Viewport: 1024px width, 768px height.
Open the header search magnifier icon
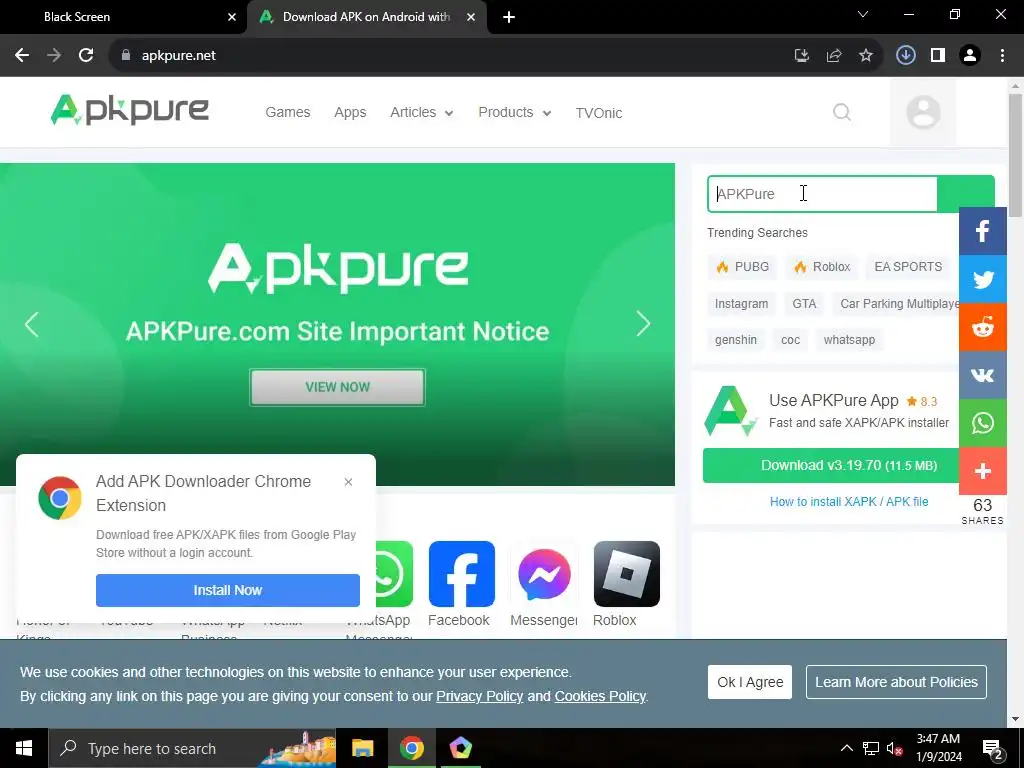(842, 112)
